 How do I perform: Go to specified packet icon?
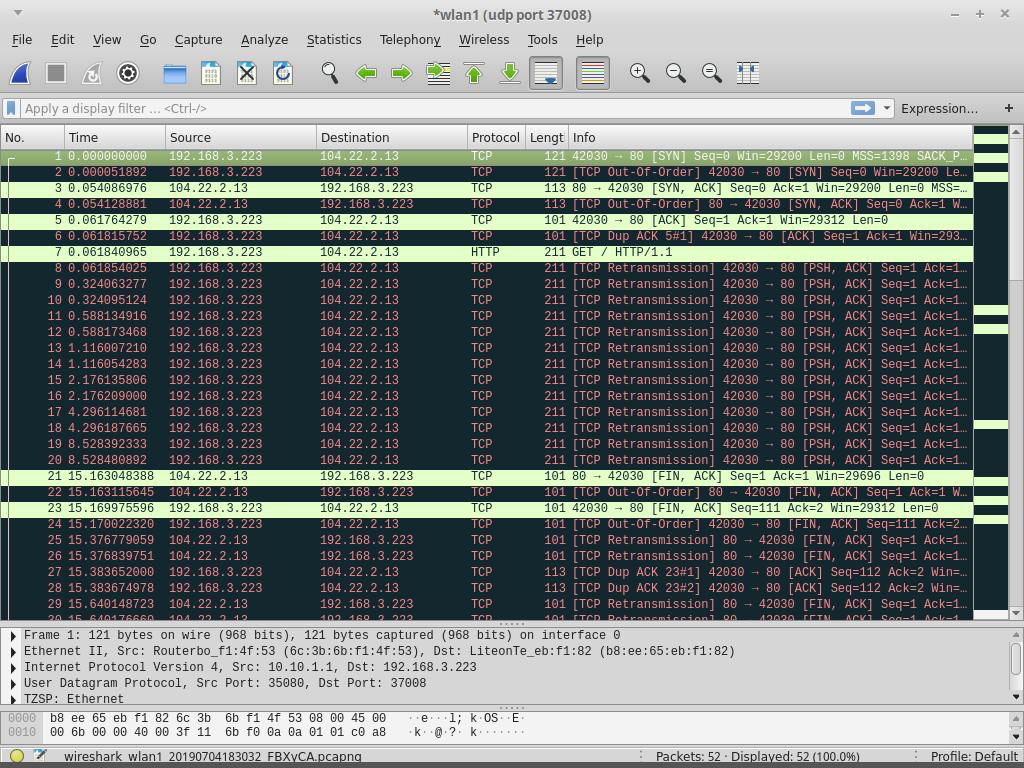438,73
